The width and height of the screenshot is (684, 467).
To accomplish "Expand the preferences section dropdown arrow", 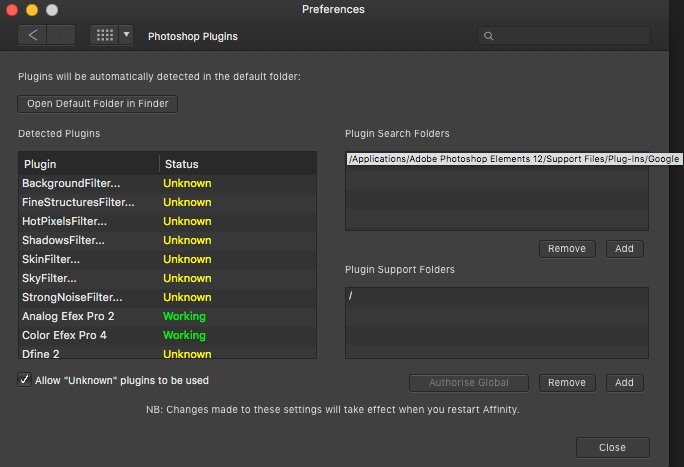I will 126,35.
